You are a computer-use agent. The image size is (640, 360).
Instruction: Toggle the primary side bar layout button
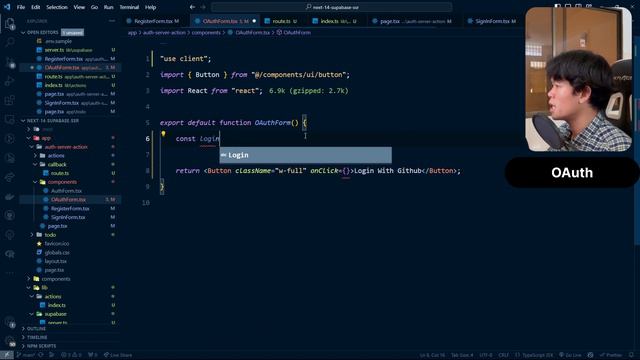pos(558,6)
